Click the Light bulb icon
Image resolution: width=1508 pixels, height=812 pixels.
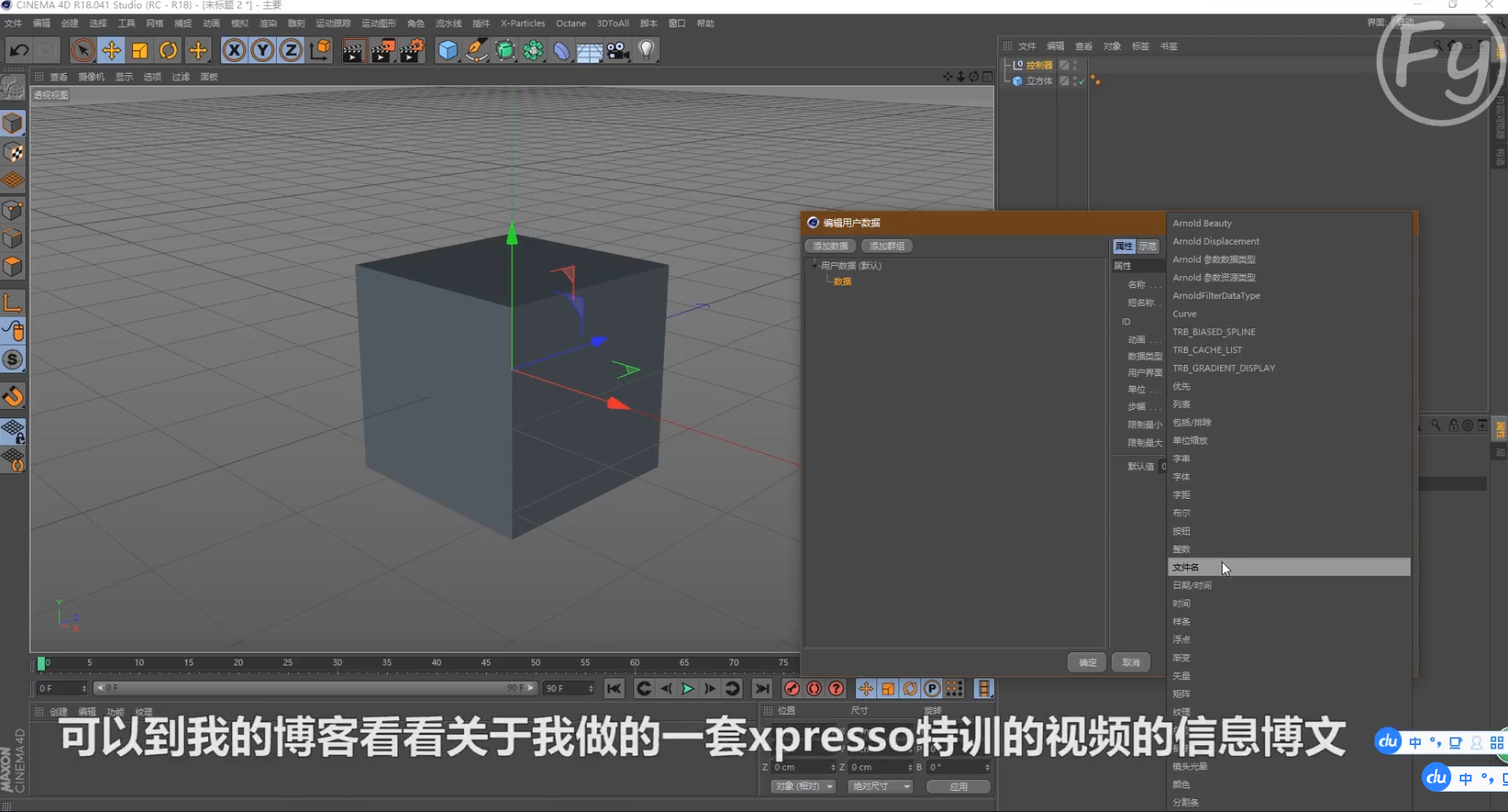click(x=647, y=51)
